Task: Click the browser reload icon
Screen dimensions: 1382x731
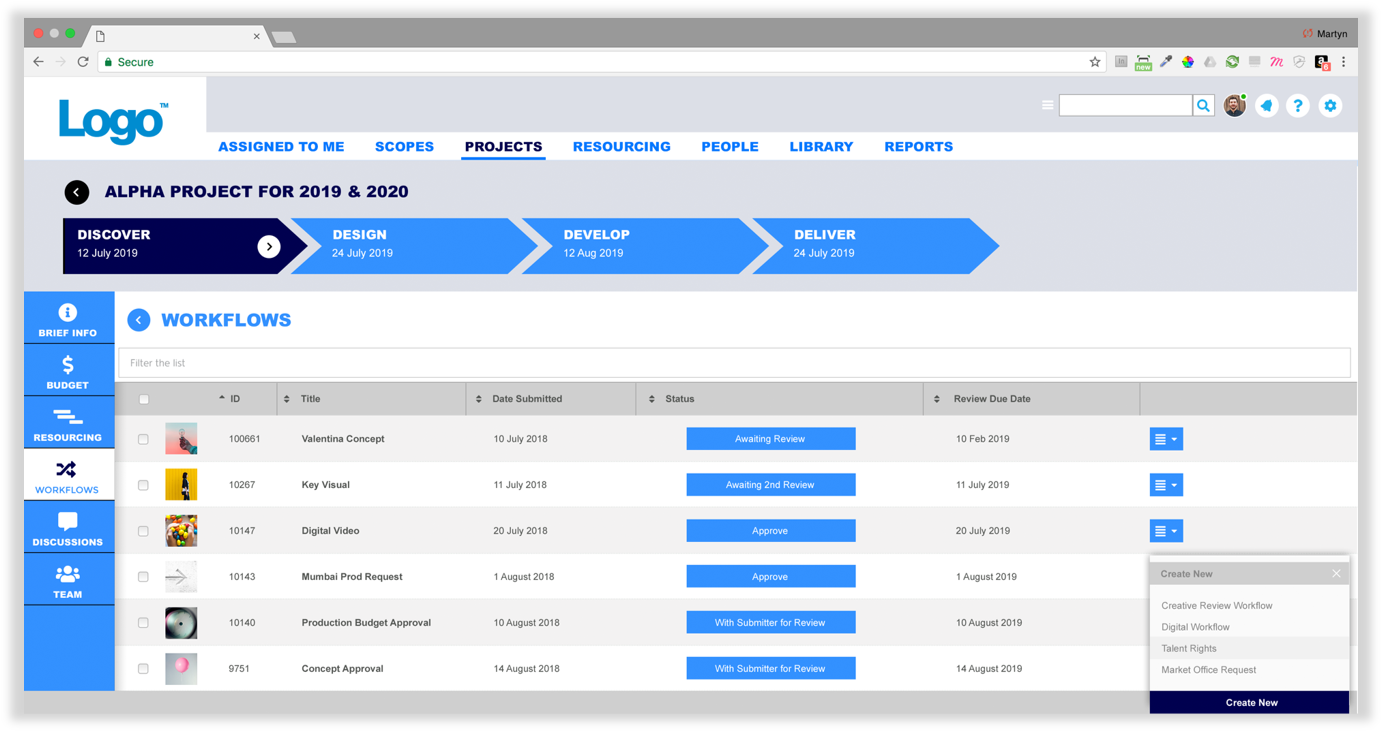Action: (x=83, y=62)
